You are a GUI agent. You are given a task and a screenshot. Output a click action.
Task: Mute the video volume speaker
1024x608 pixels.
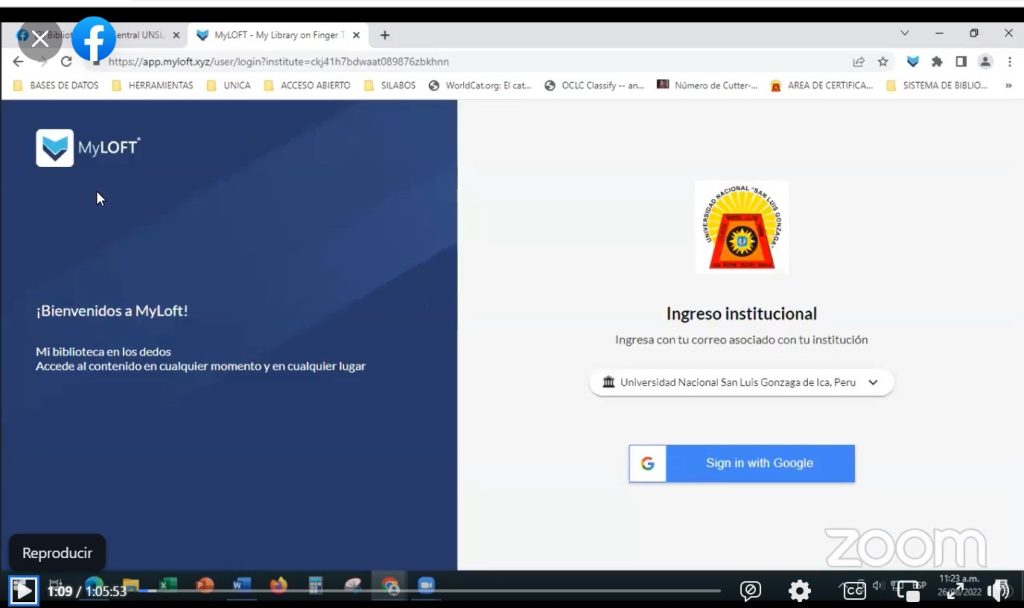pos(998,590)
